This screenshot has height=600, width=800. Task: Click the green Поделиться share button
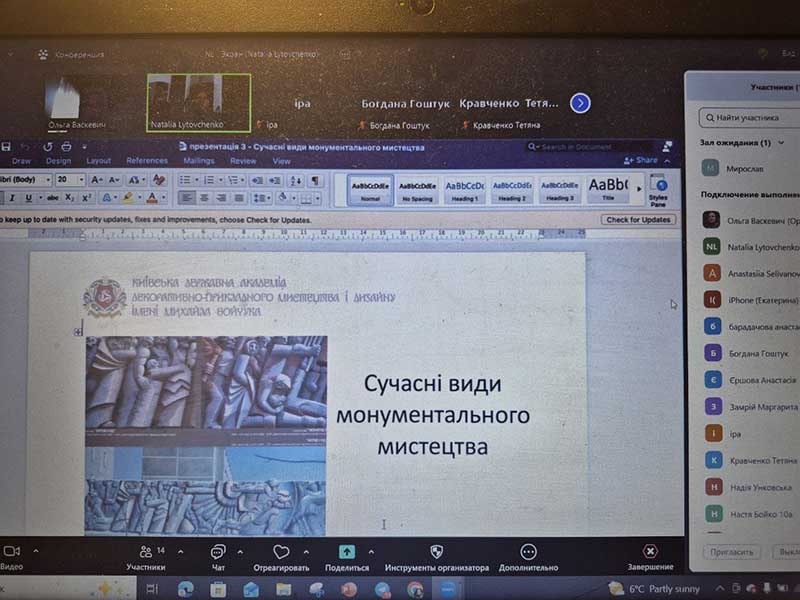pyautogui.click(x=346, y=551)
